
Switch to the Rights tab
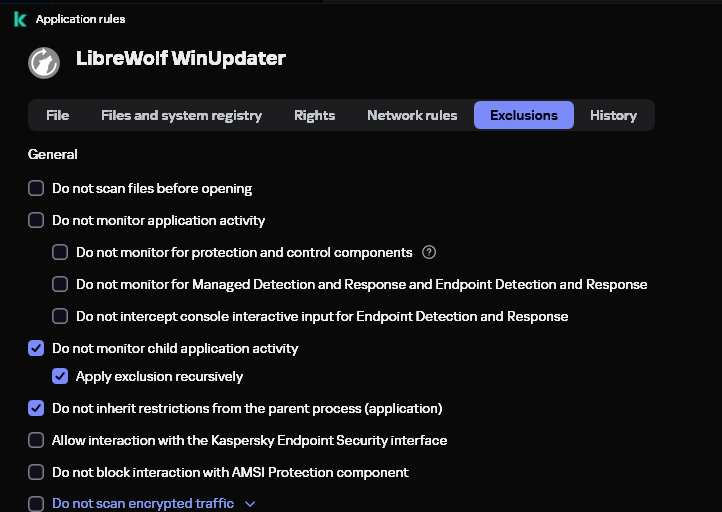point(314,115)
